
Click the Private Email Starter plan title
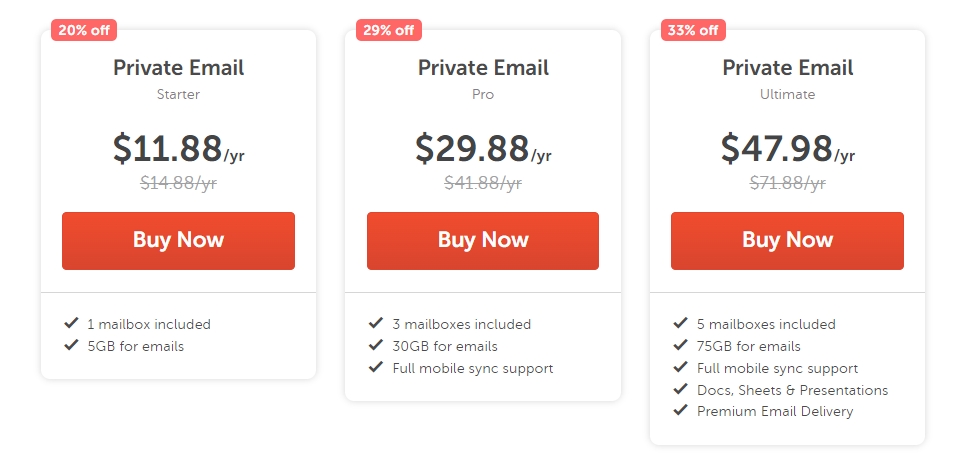pos(178,68)
